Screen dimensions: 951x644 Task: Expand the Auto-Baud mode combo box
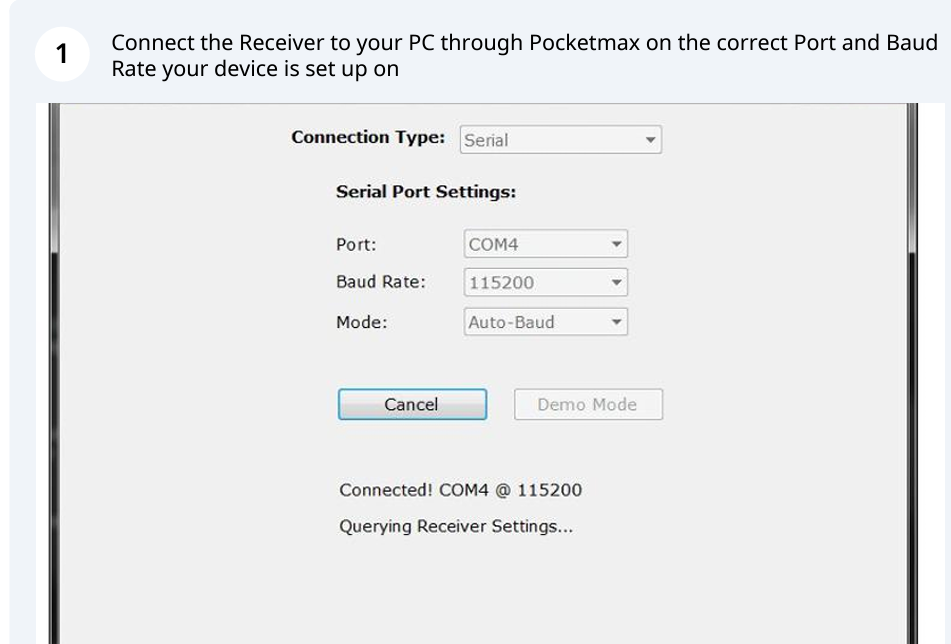[545, 322]
